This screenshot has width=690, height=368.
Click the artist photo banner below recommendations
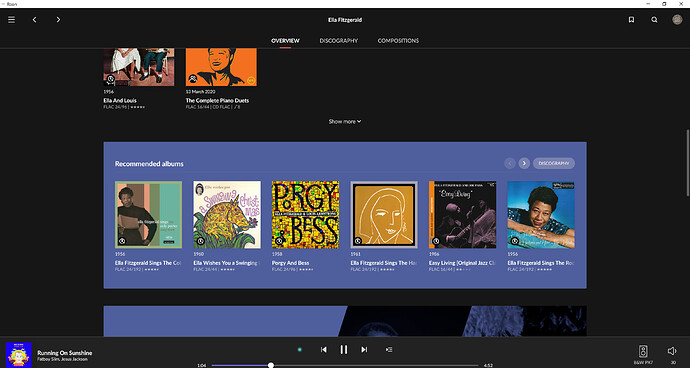(x=345, y=321)
